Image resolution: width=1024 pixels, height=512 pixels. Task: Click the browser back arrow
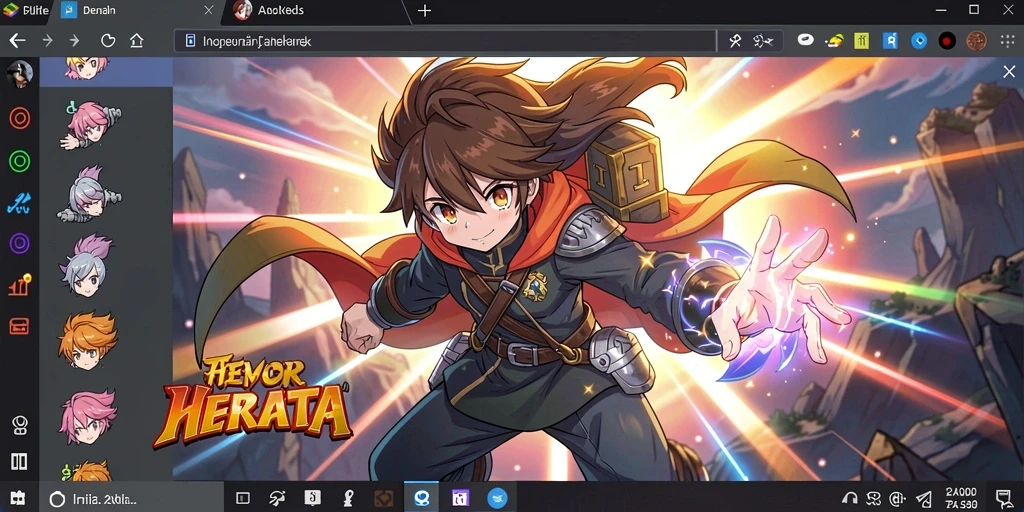tap(17, 40)
